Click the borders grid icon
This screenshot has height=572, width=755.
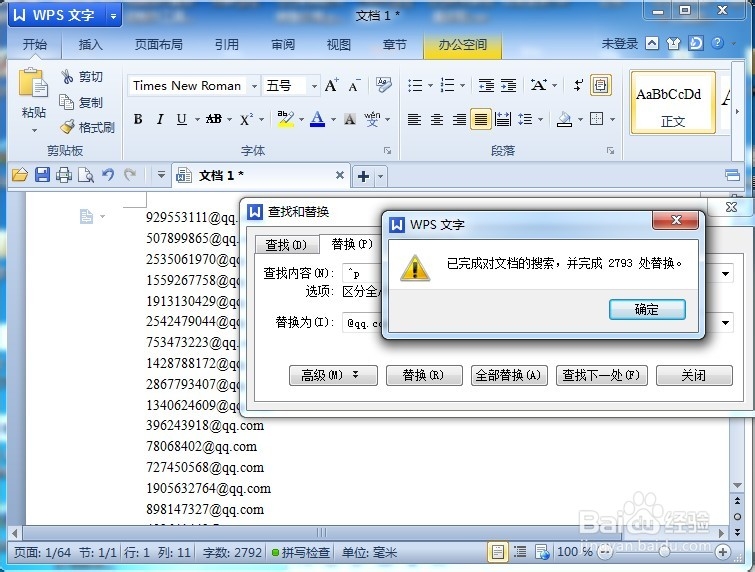(597, 118)
